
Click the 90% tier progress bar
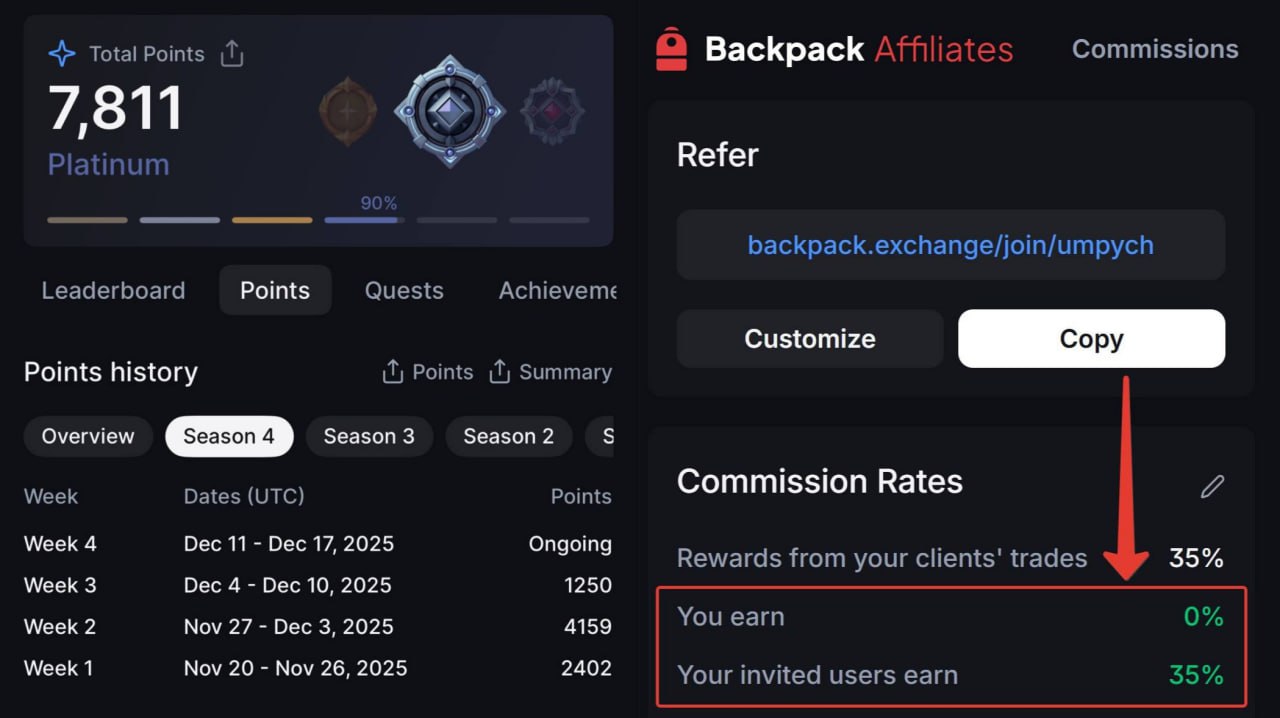364,220
